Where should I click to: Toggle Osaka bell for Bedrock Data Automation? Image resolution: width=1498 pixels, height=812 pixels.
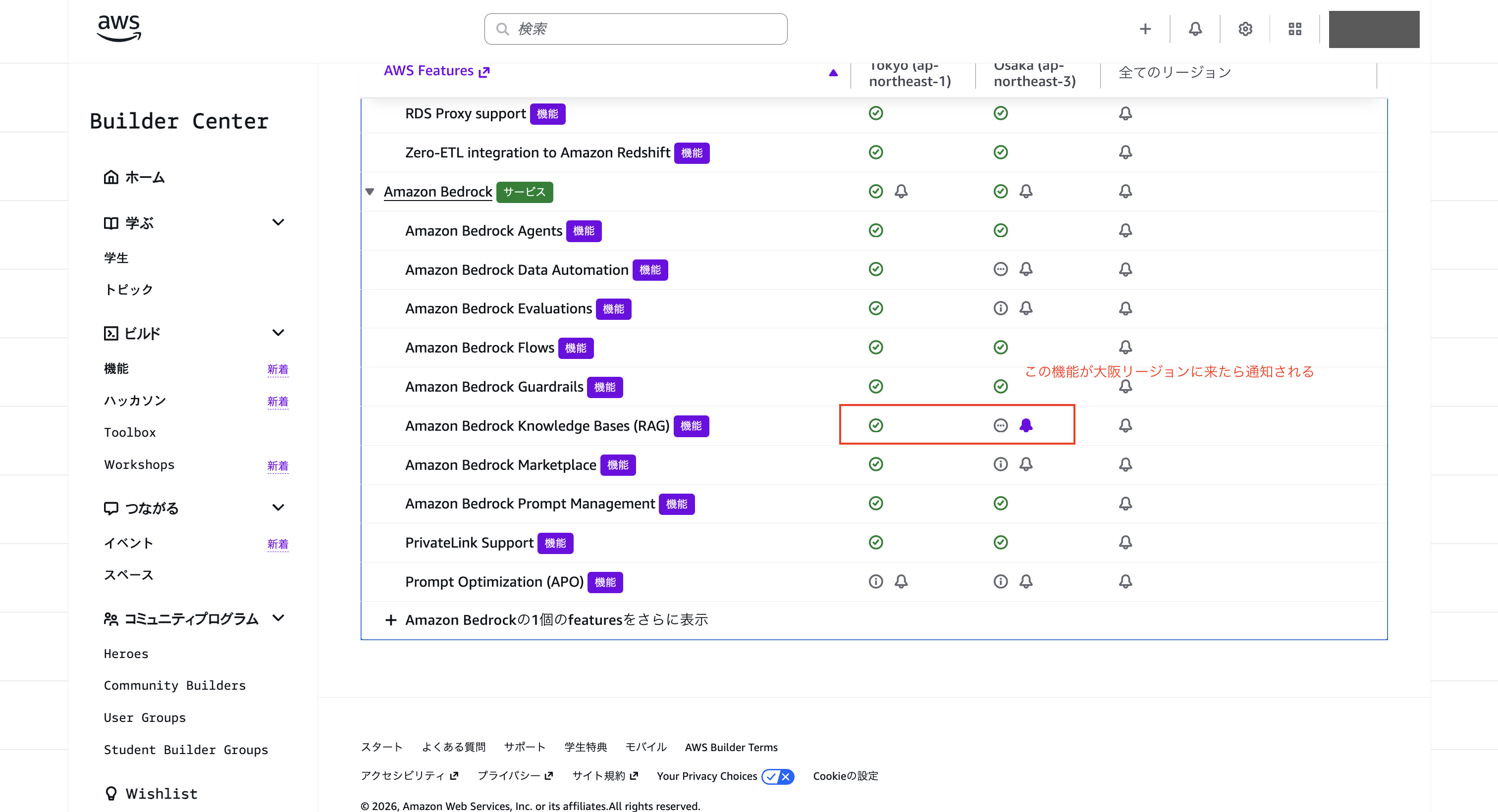pyautogui.click(x=1026, y=269)
